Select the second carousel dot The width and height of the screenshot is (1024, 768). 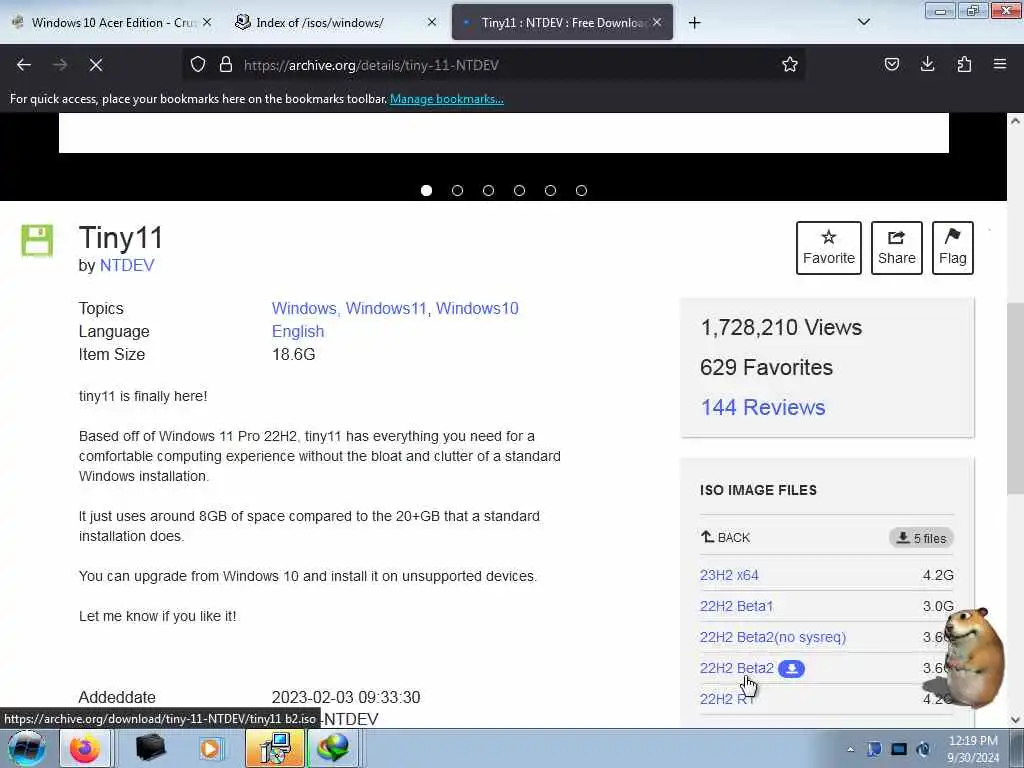[457, 191]
